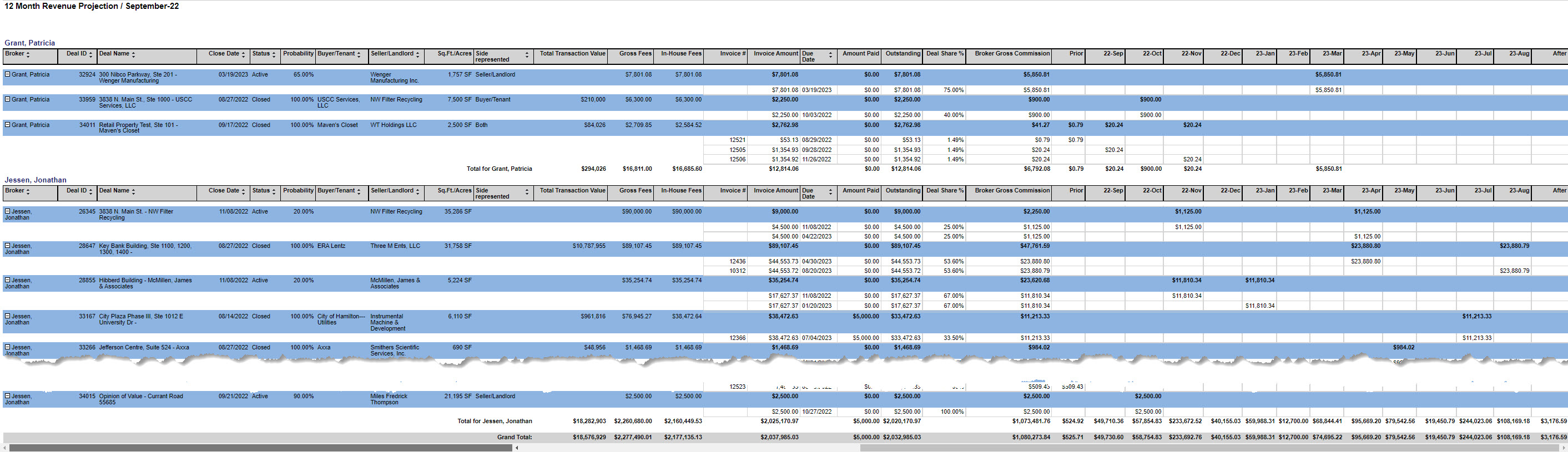Collapse deal 32924 Wenger Manufacturing row
The image size is (1568, 452).
pos(7,74)
